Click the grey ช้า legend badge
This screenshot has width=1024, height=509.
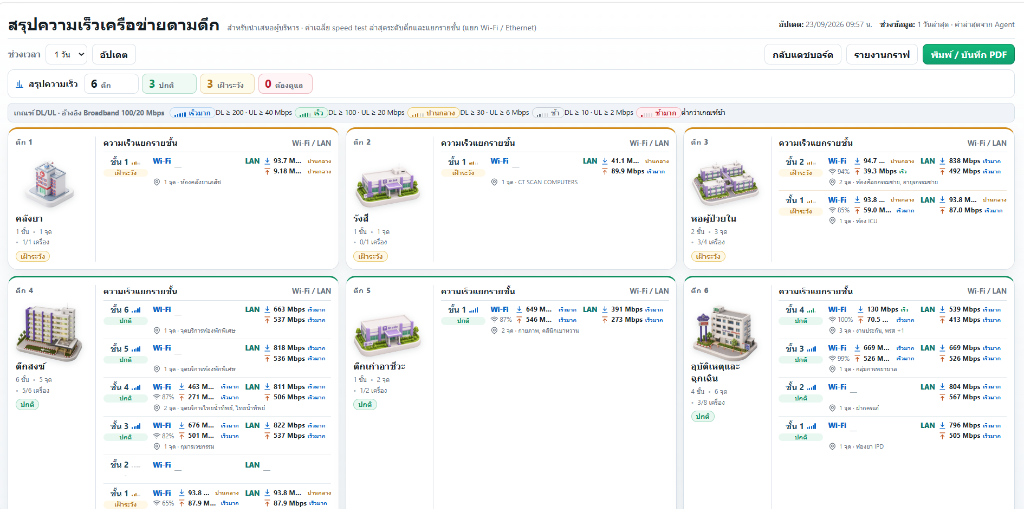coord(549,113)
